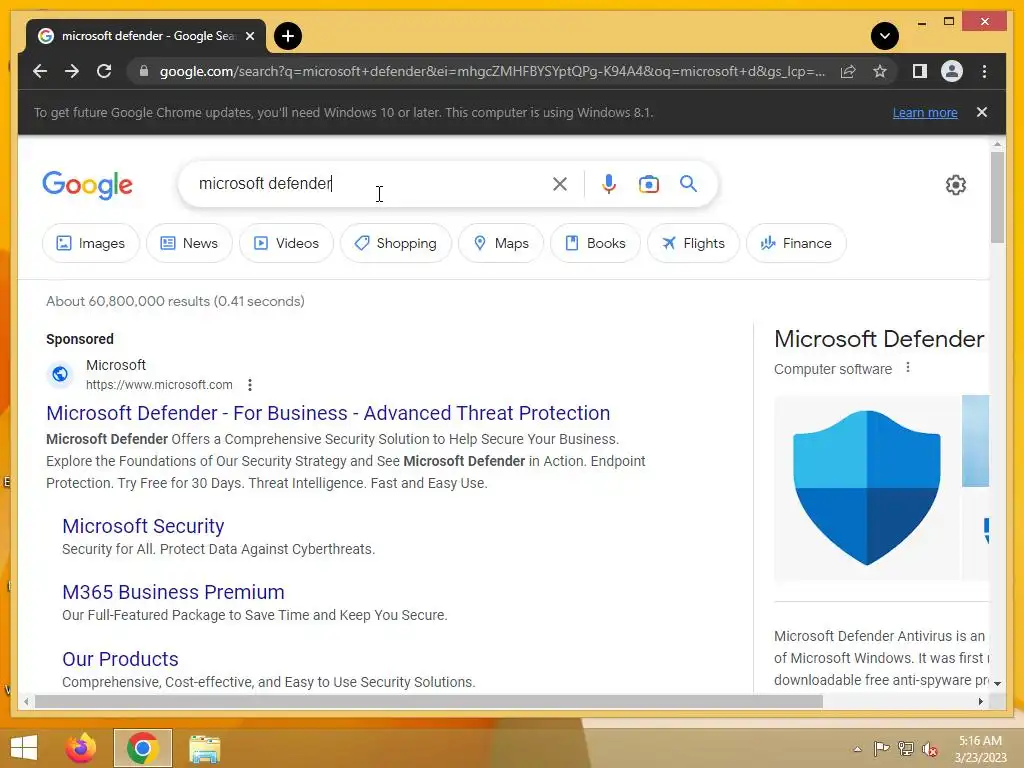Viewport: 1024px width, 768px height.
Task: Click https://www.microsoft.com URL text
Action: click(159, 385)
